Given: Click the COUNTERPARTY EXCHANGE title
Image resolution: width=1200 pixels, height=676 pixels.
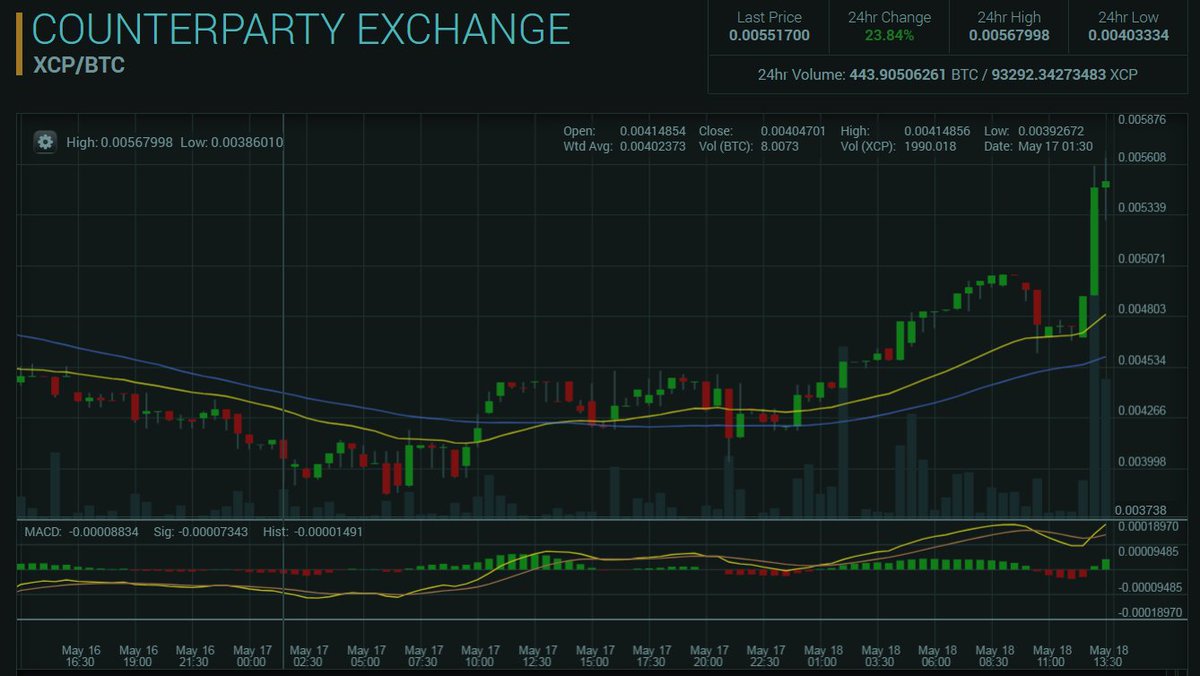Looking at the screenshot, I should 301,29.
